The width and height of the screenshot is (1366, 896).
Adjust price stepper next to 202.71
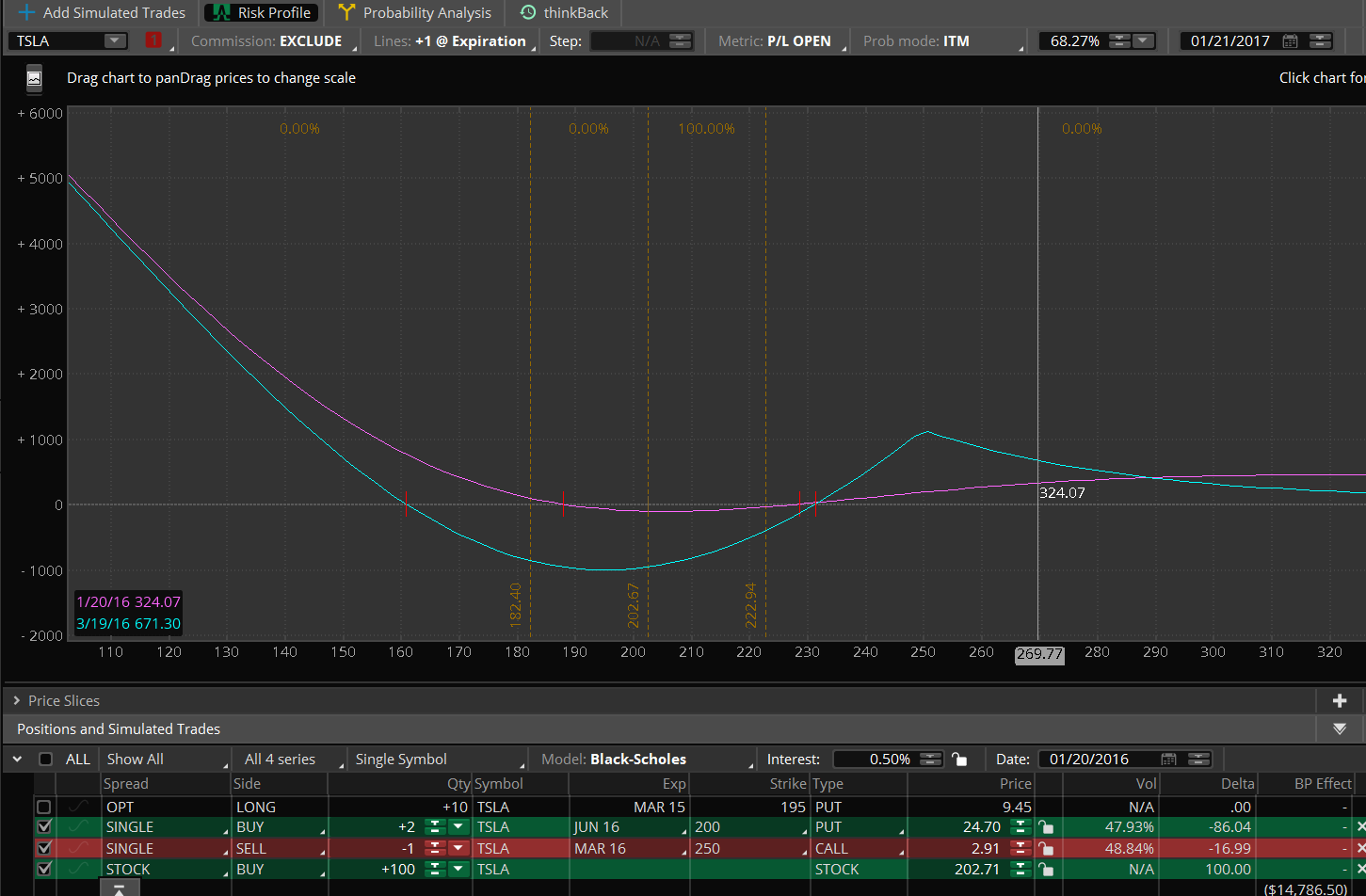tap(1020, 870)
